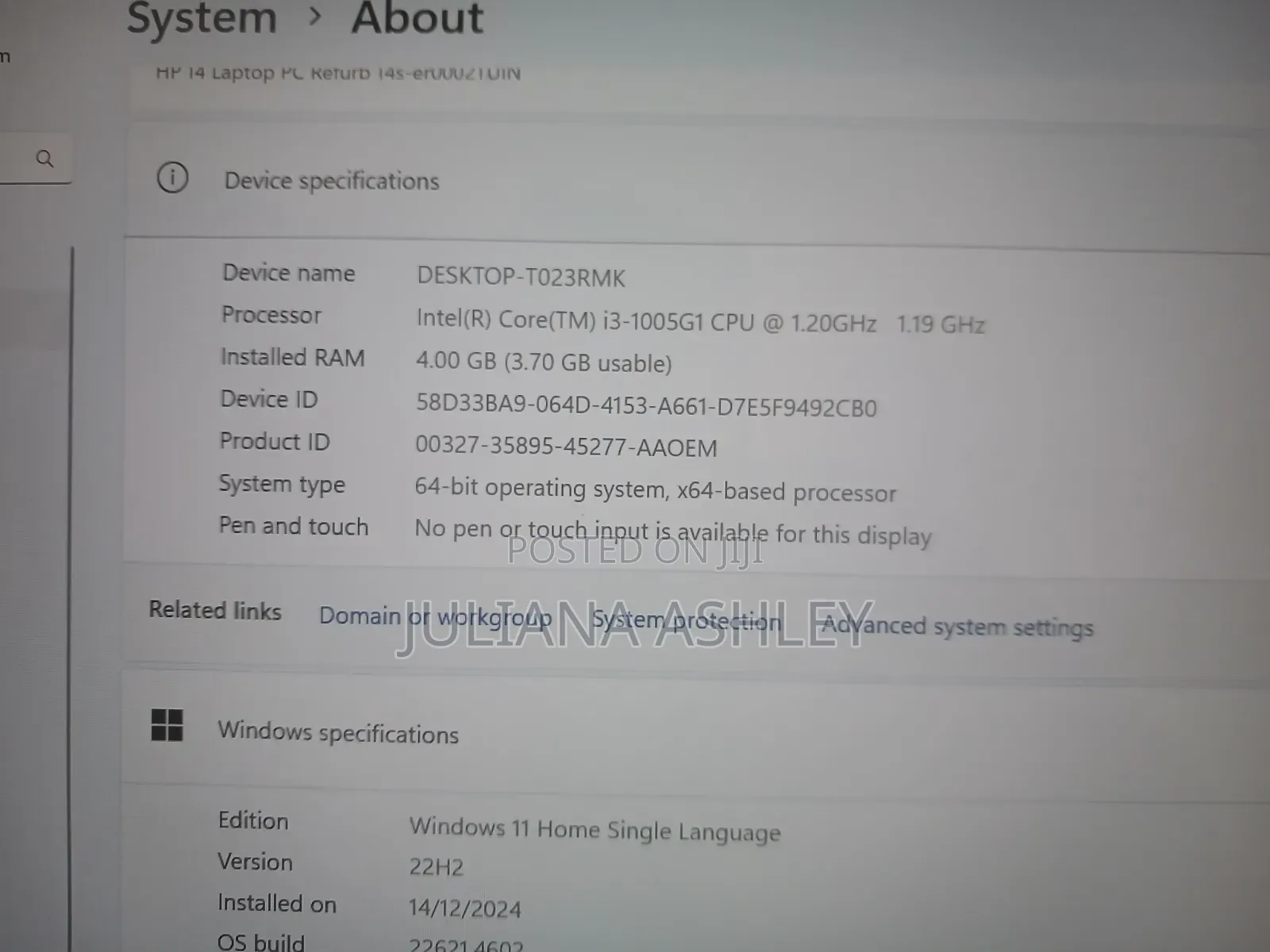This screenshot has width=1270, height=952.
Task: Click the Related links label
Action: click(x=215, y=610)
